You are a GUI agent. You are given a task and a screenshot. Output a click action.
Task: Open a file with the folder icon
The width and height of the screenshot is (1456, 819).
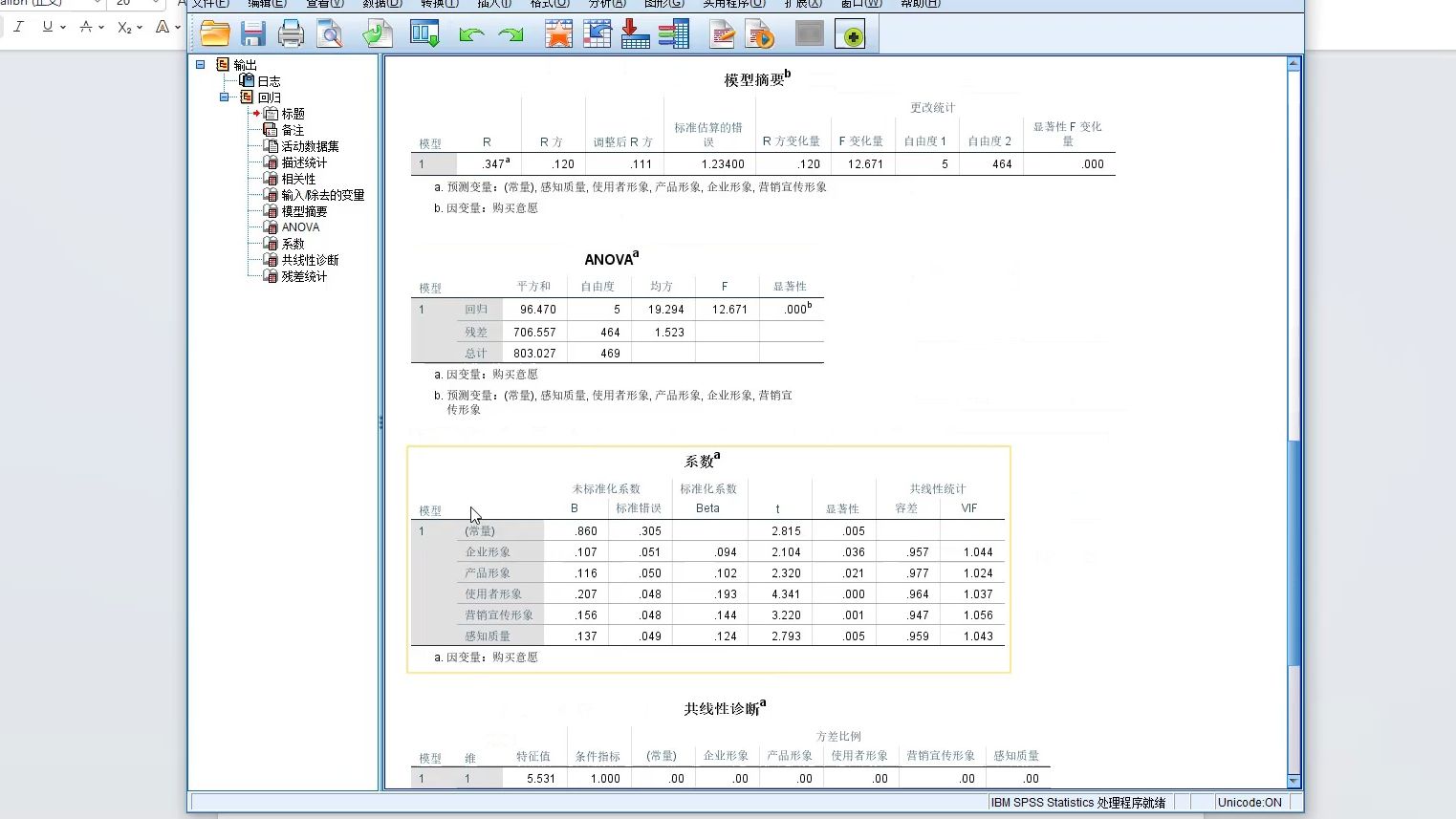215,34
